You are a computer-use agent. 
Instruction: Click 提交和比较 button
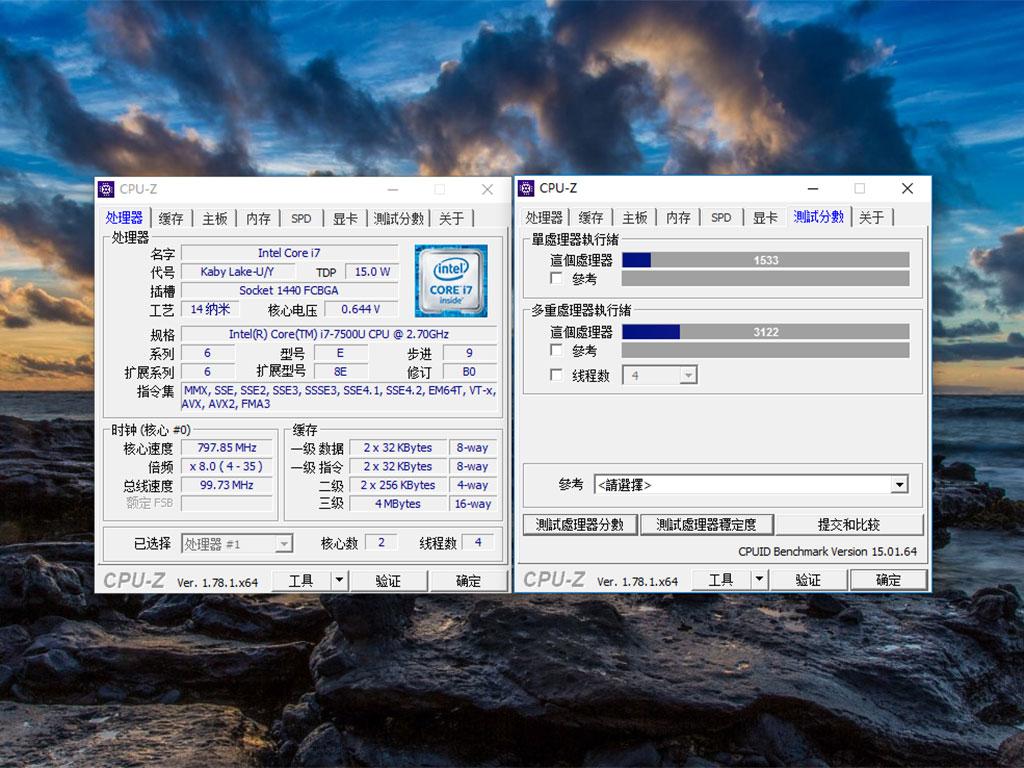point(849,524)
